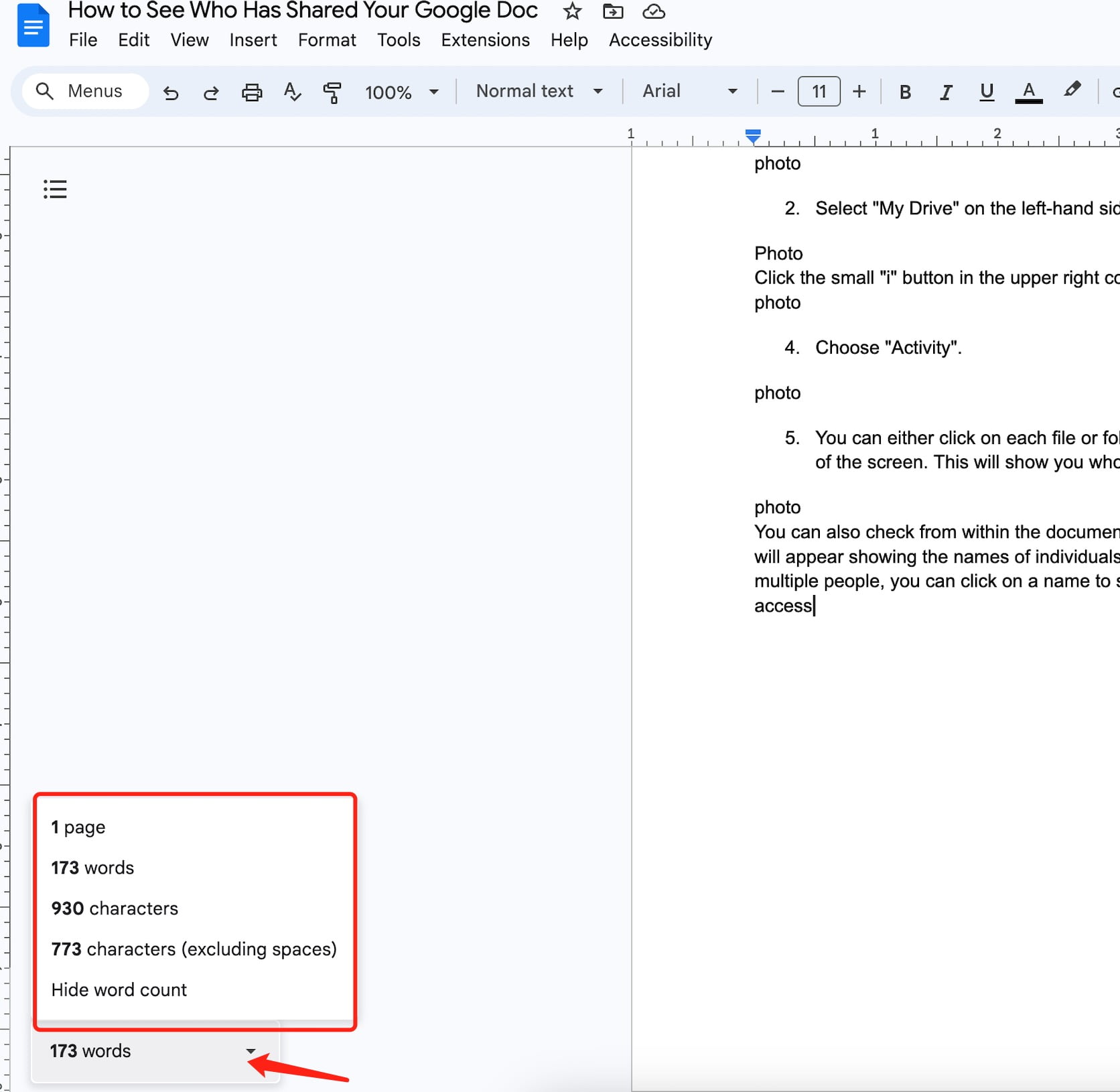Toggle Italic formatting
This screenshot has height=1092, width=1120.
pos(946,92)
